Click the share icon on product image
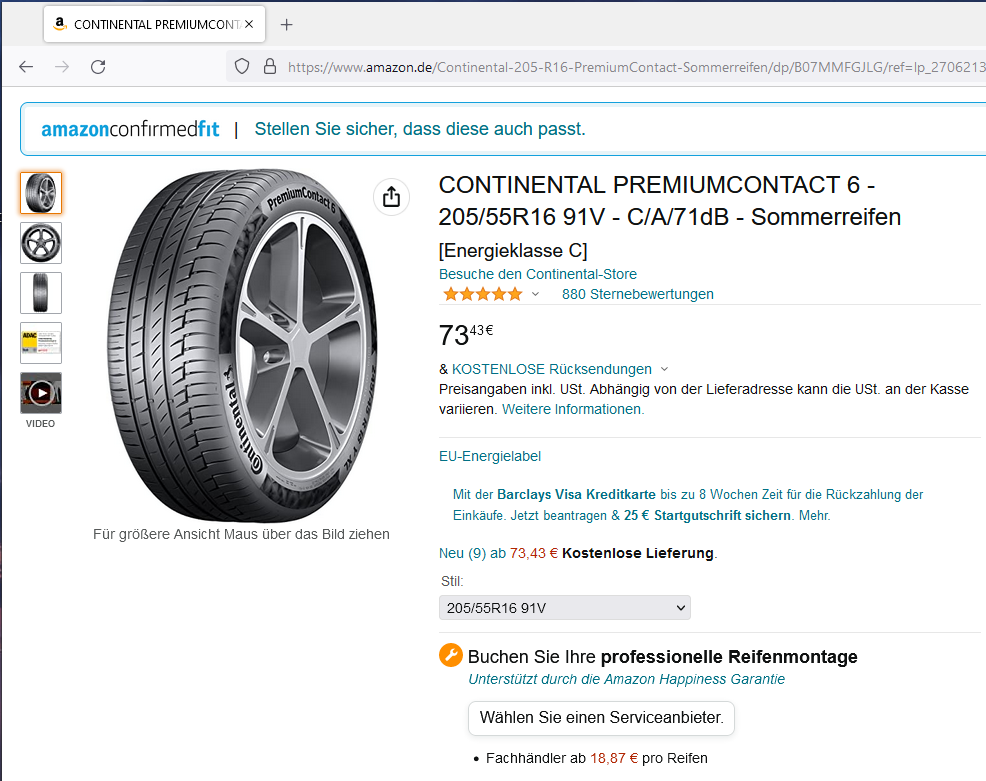The height and width of the screenshot is (781, 986). click(392, 196)
